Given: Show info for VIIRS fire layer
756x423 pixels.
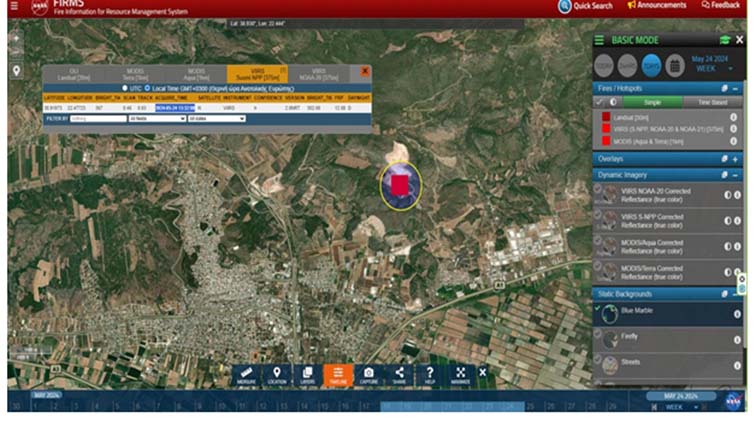Looking at the screenshot, I should [x=733, y=129].
